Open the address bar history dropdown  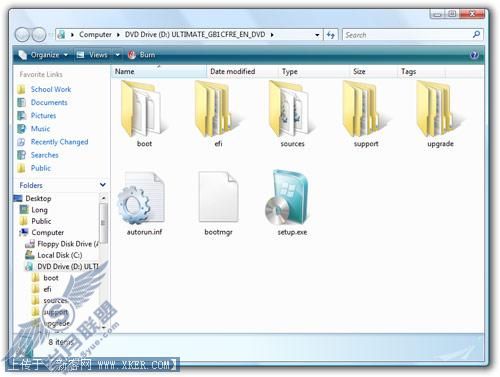(x=317, y=35)
